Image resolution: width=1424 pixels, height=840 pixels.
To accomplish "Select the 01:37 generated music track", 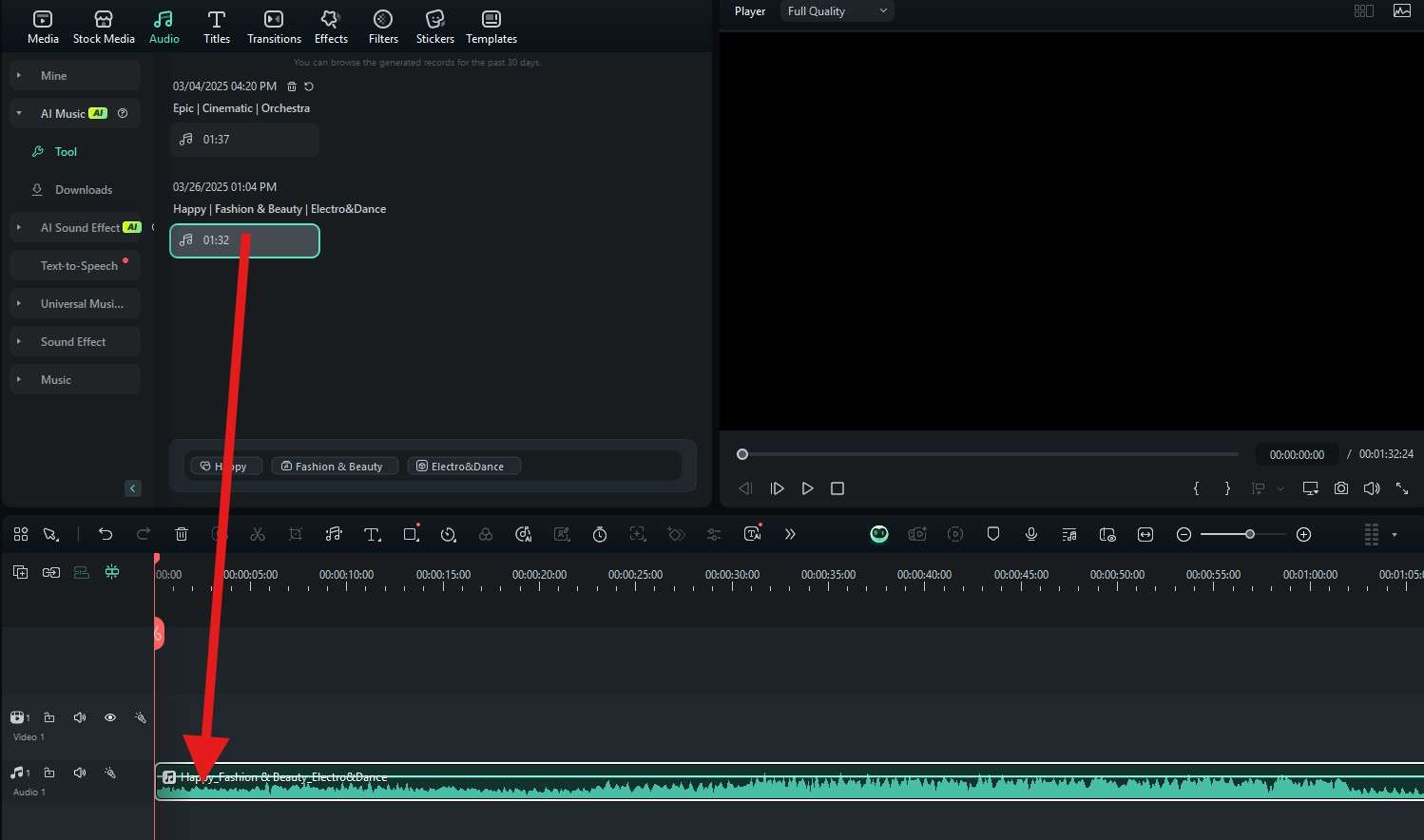I will [x=244, y=140].
